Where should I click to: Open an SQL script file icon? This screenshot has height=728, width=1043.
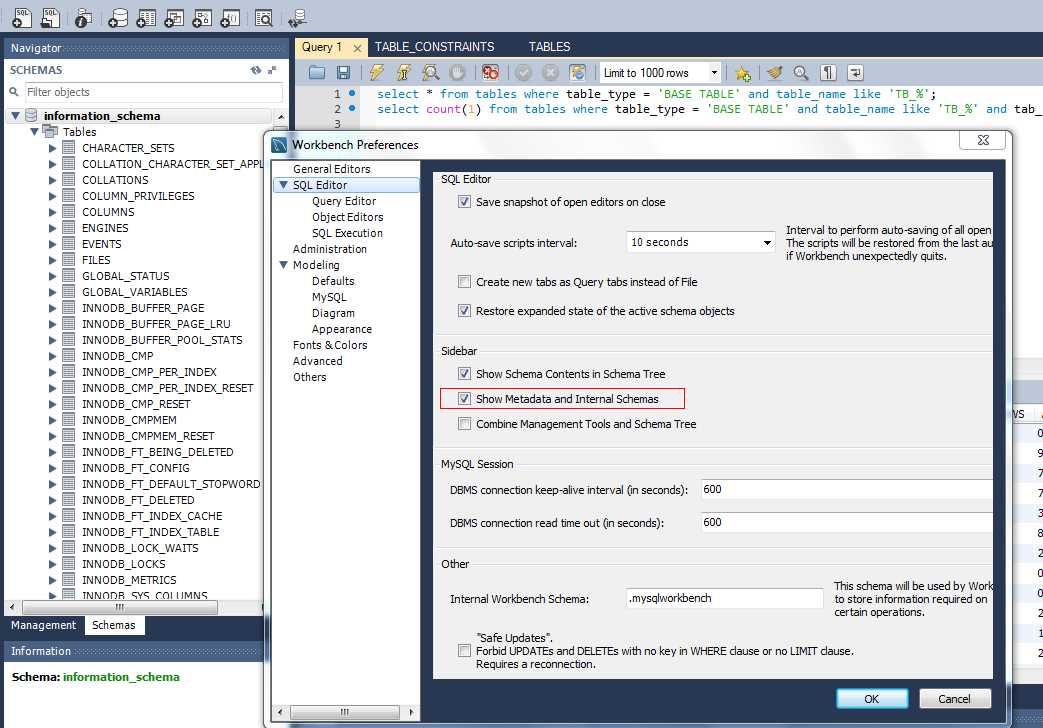click(51, 17)
